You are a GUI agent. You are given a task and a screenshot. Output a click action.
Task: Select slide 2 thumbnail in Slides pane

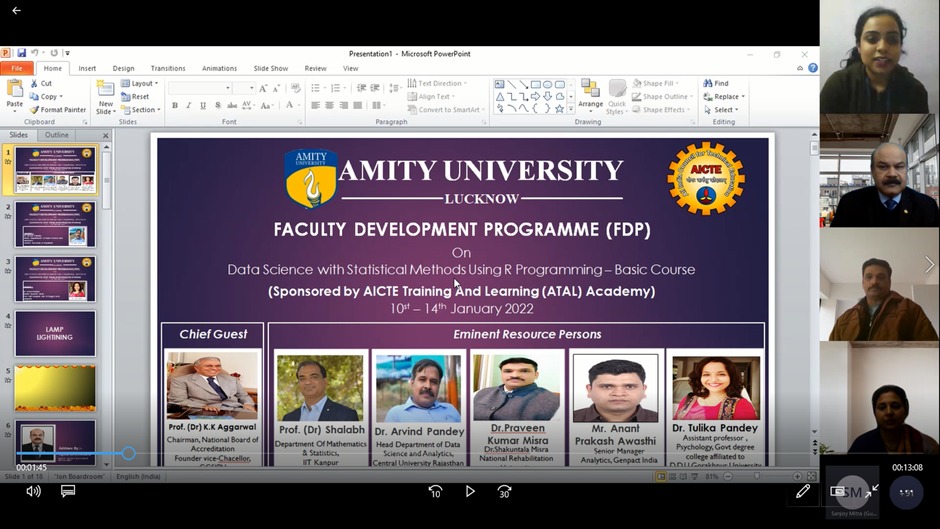[x=55, y=224]
